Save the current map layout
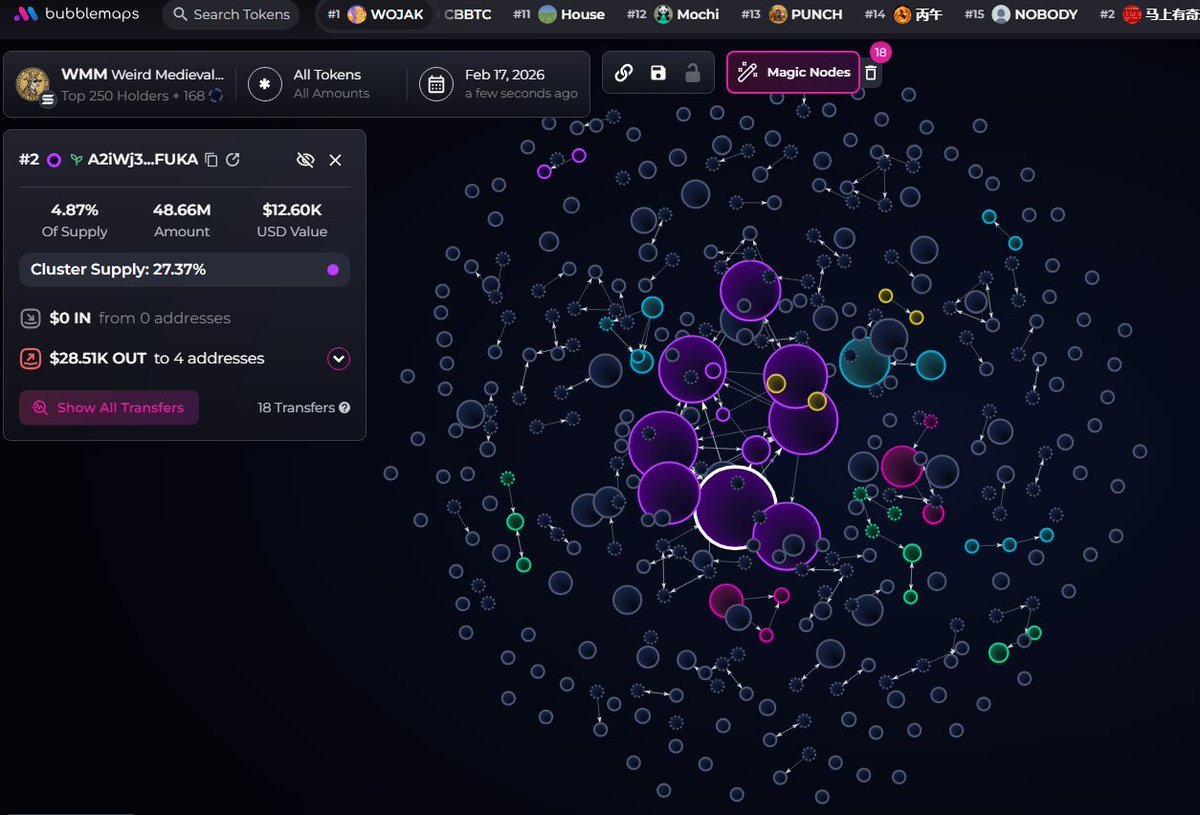This screenshot has height=815, width=1200. [x=658, y=72]
